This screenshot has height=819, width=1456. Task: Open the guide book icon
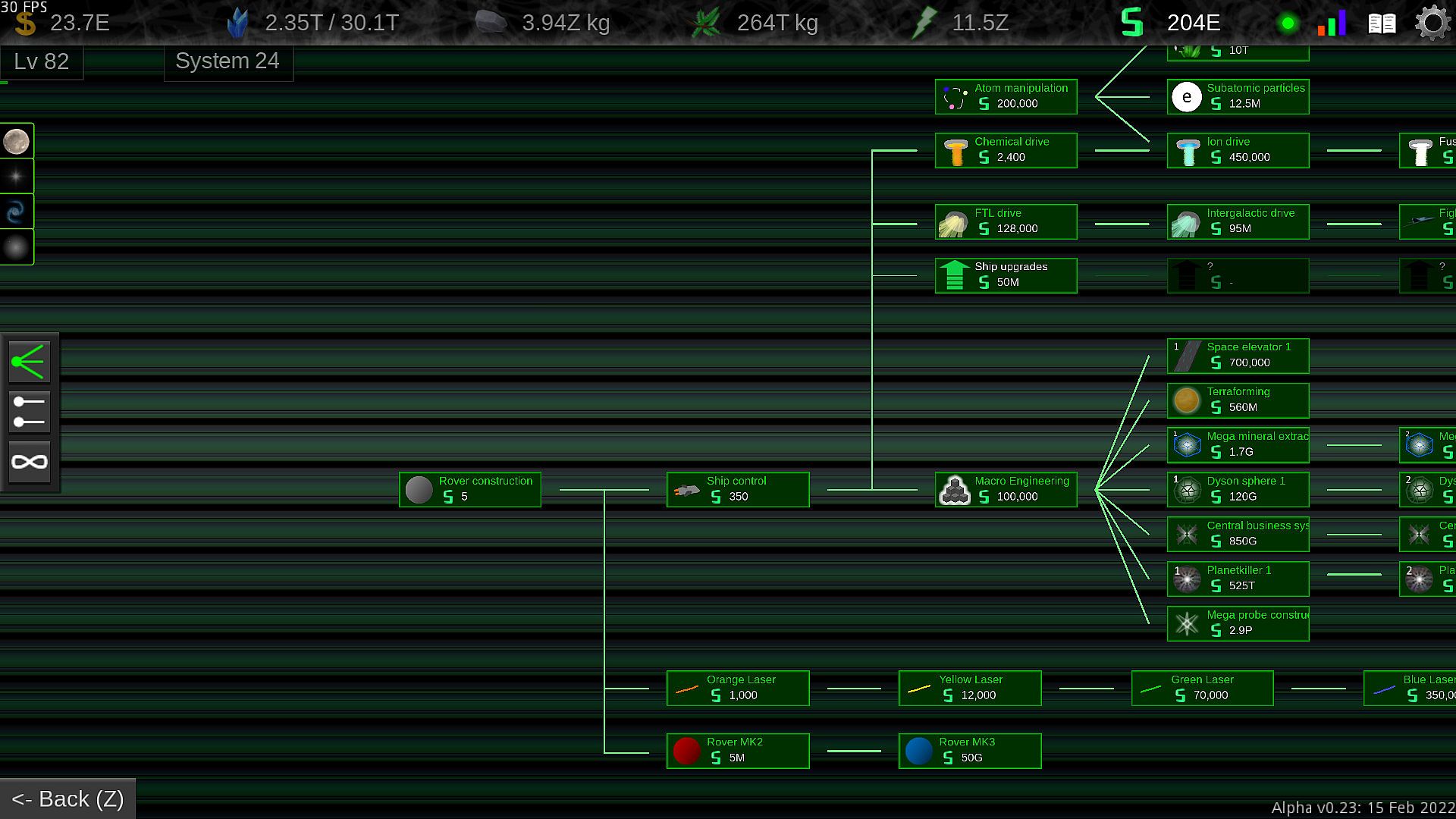tap(1381, 24)
